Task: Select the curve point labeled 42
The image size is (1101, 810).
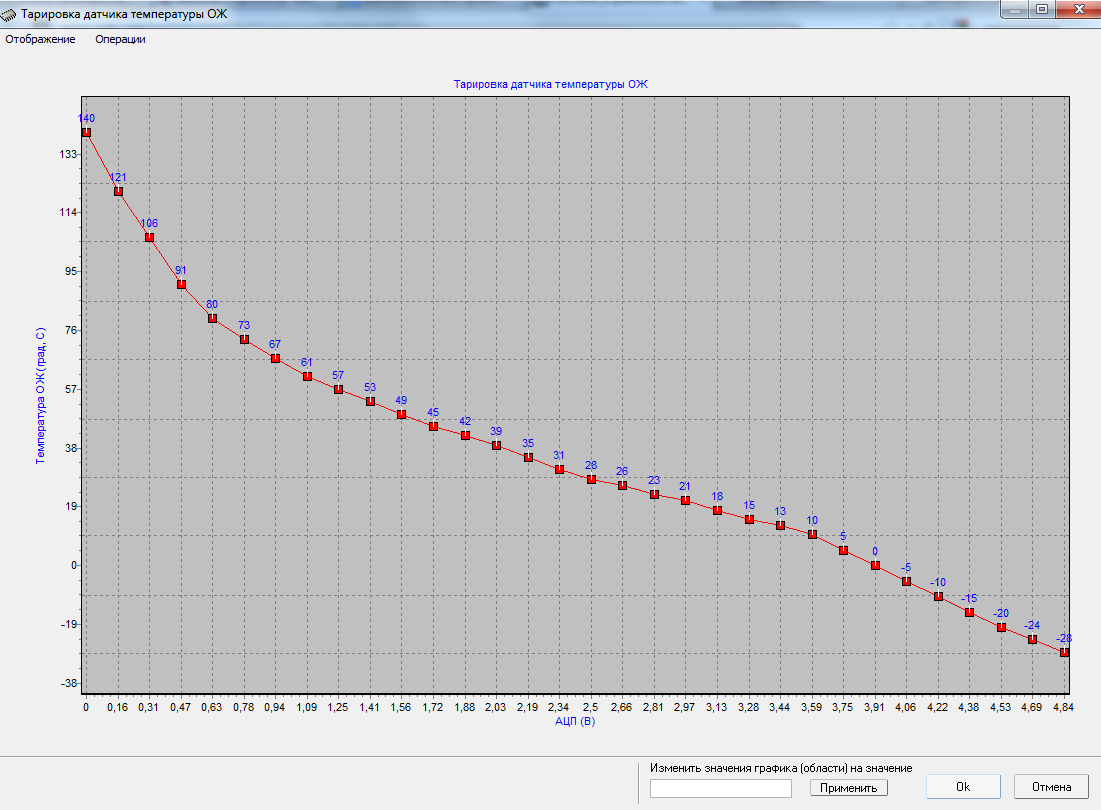Action: 465,435
